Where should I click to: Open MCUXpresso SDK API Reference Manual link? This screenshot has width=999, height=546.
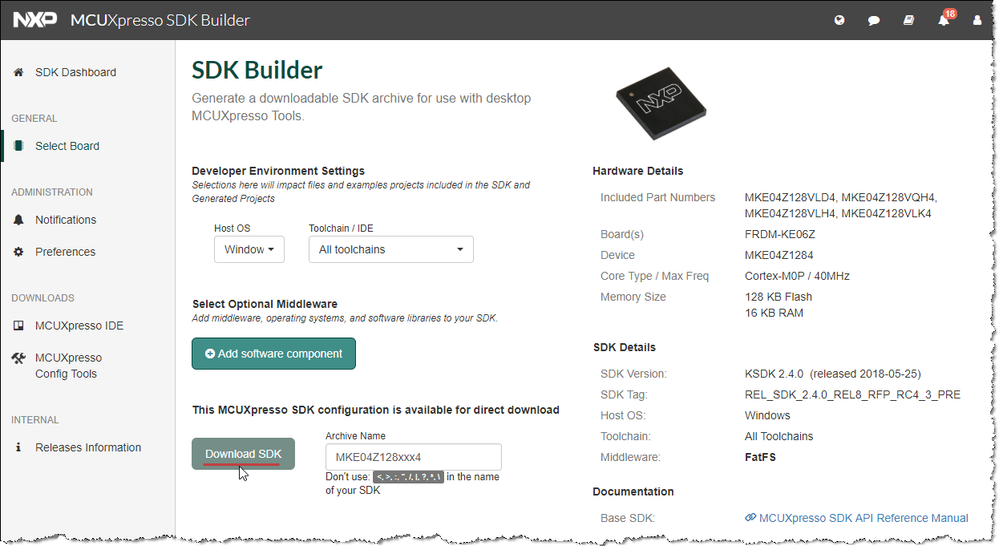tap(863, 518)
